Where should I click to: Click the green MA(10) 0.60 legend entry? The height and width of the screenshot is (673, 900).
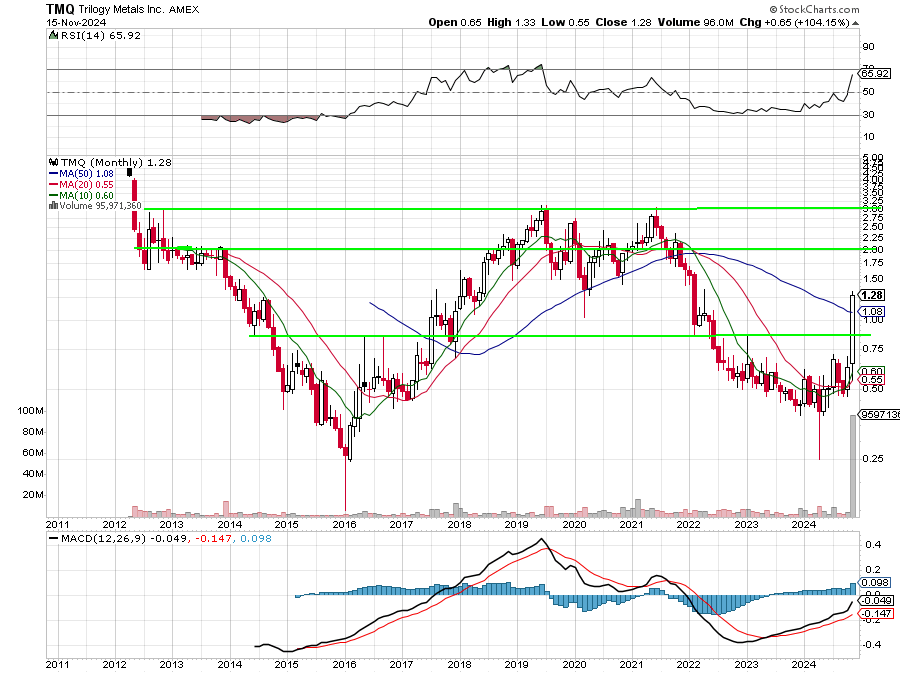86,195
